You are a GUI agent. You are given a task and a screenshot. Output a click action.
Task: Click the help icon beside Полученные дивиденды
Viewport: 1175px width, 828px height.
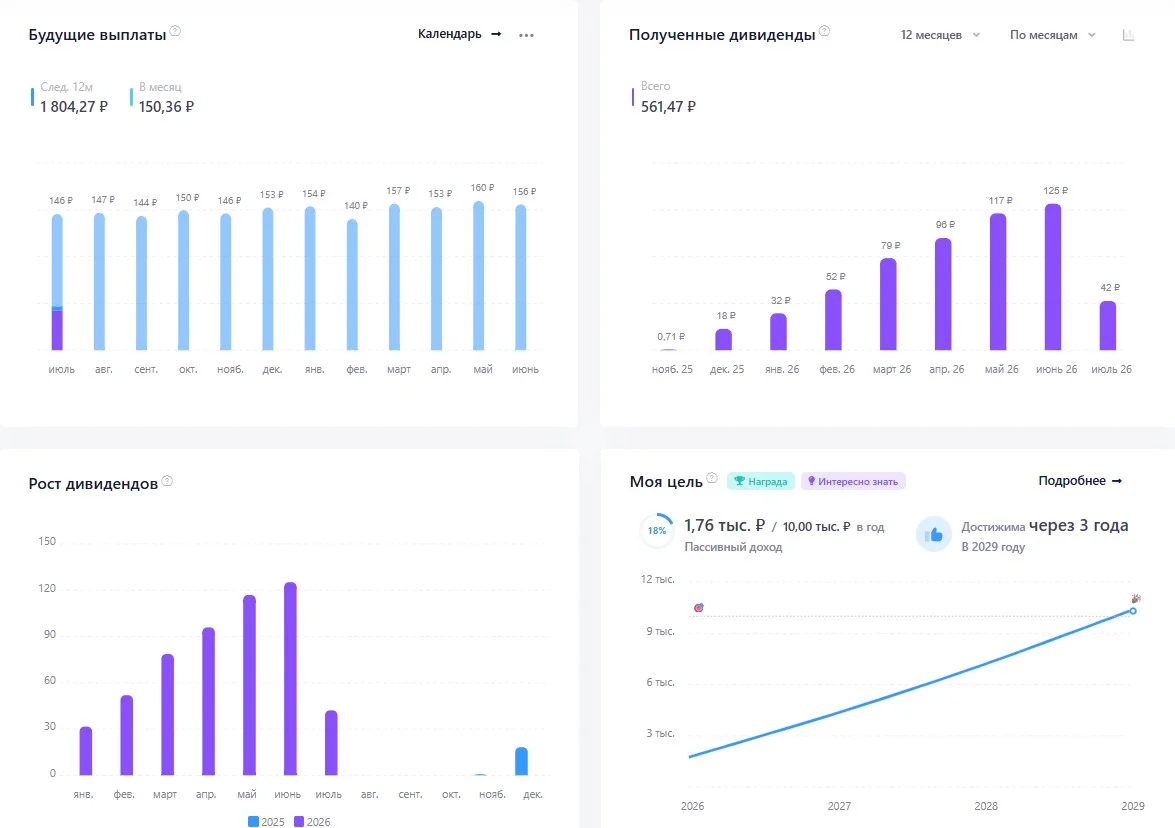(824, 31)
